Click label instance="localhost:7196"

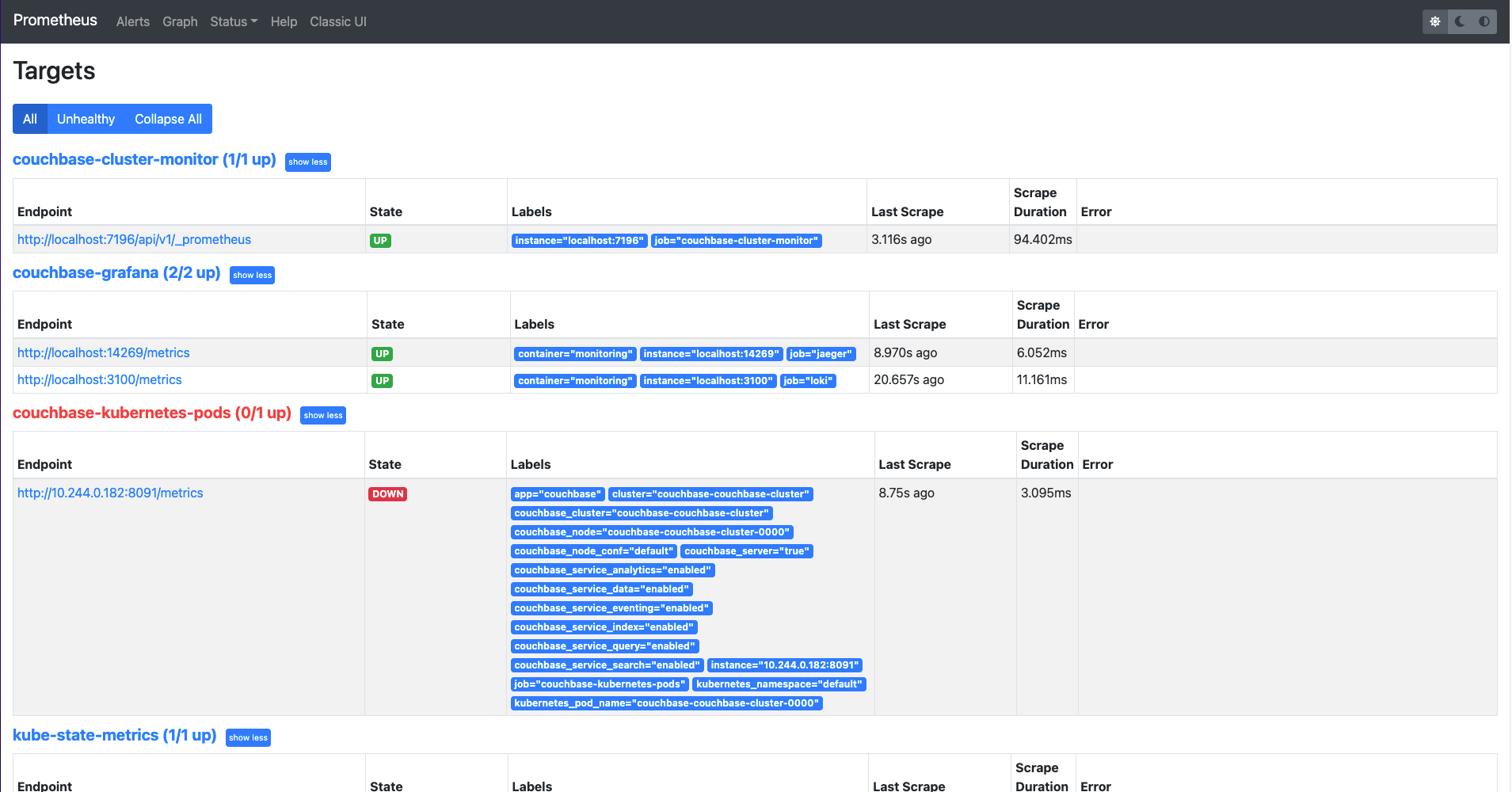(x=580, y=241)
